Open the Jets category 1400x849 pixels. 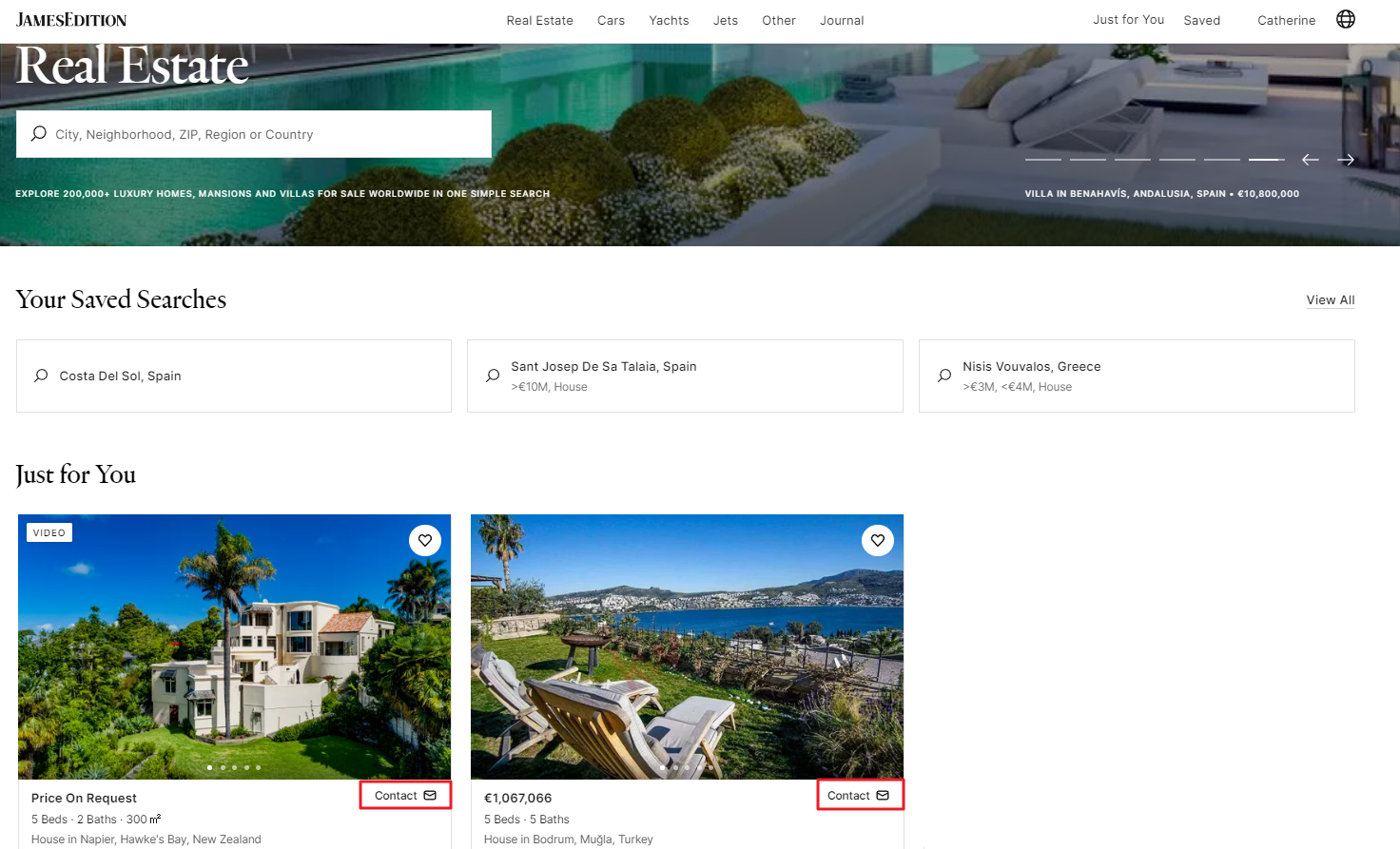coord(726,20)
